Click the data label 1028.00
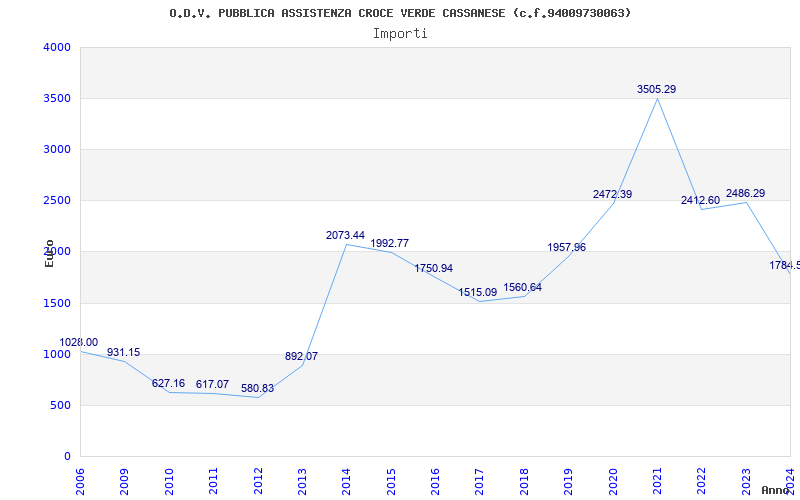 tap(79, 342)
